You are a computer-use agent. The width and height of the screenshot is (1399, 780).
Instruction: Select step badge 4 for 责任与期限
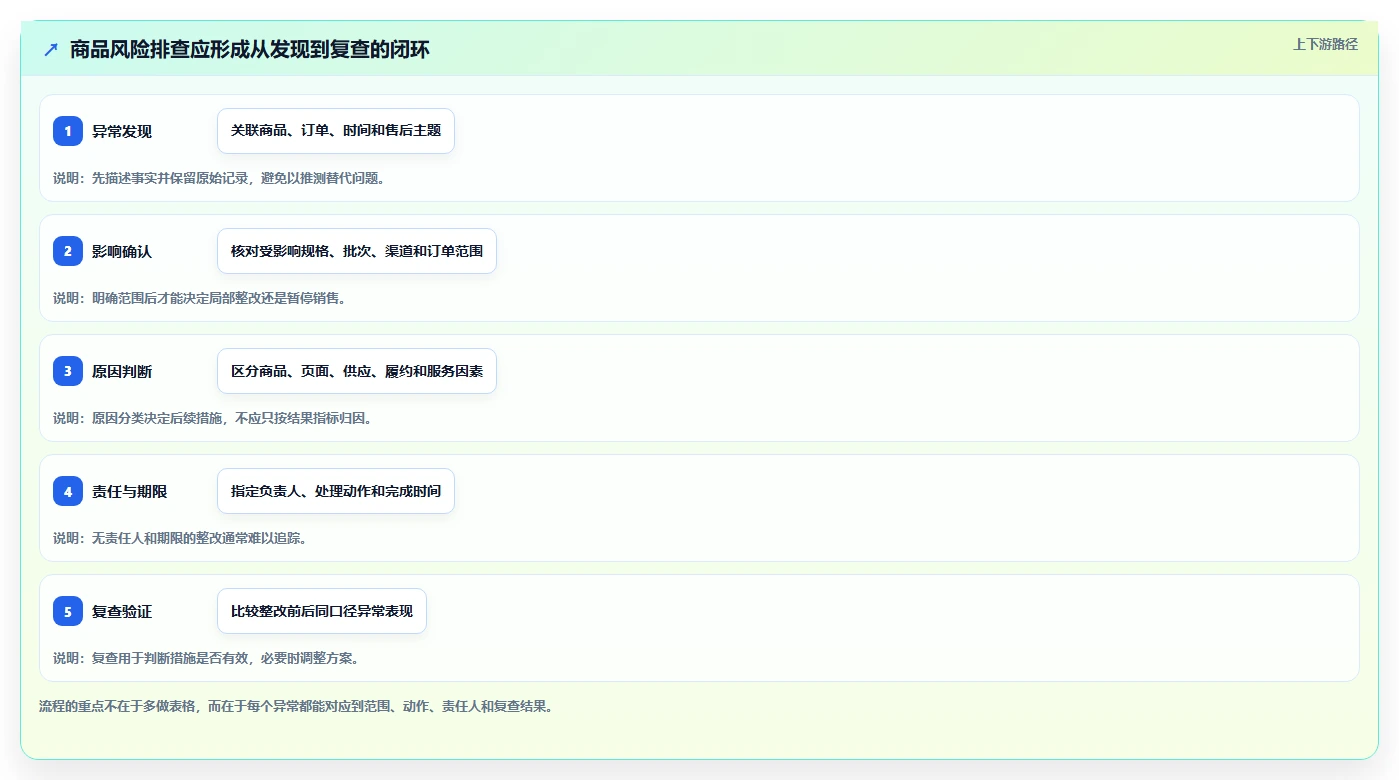(x=68, y=491)
